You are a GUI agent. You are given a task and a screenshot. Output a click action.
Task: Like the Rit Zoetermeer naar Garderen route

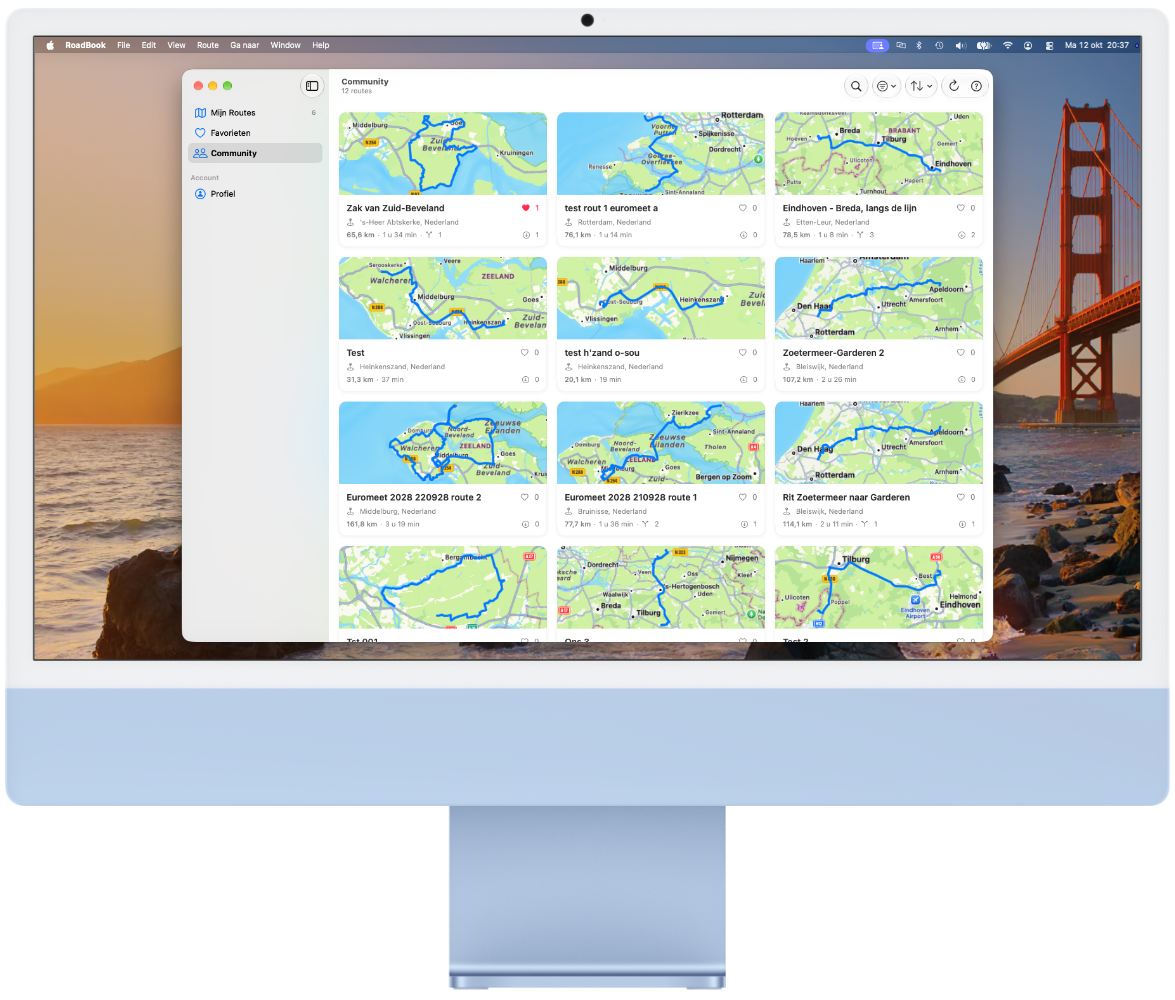[x=961, y=497]
